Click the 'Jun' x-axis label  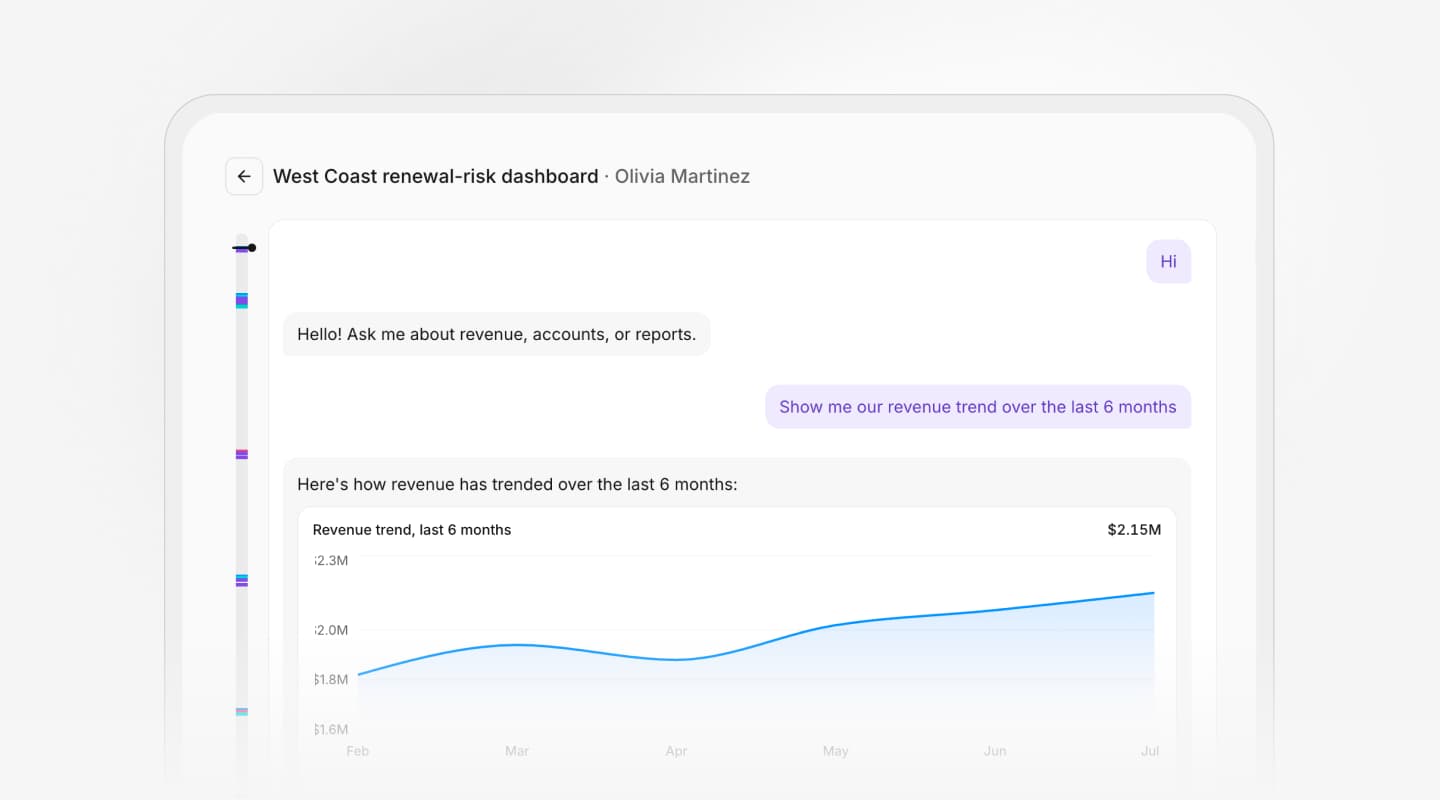[x=995, y=751]
